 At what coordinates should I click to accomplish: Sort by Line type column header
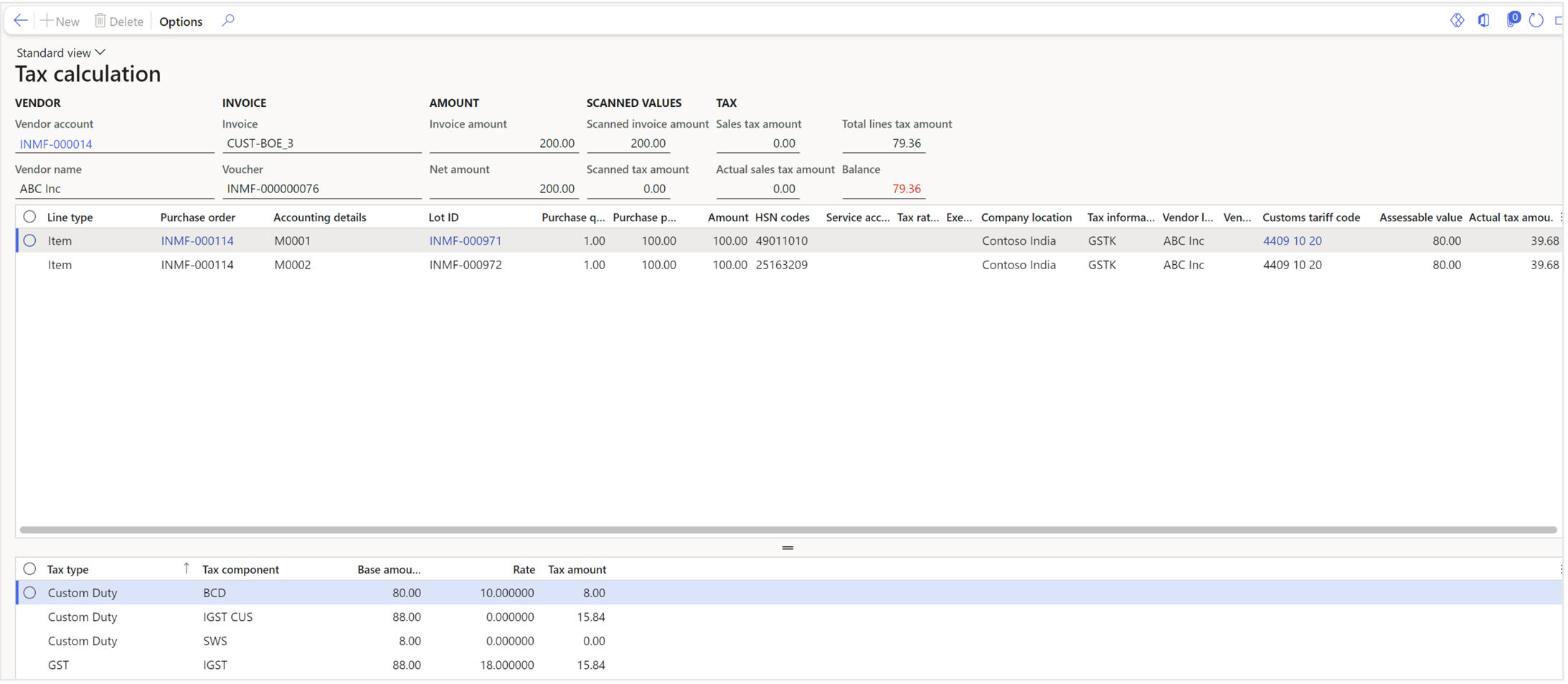[70, 217]
